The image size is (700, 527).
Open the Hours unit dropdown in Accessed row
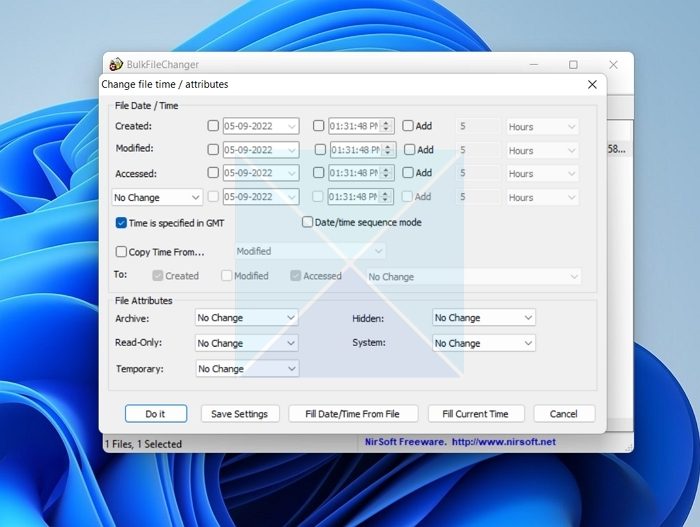tap(542, 174)
